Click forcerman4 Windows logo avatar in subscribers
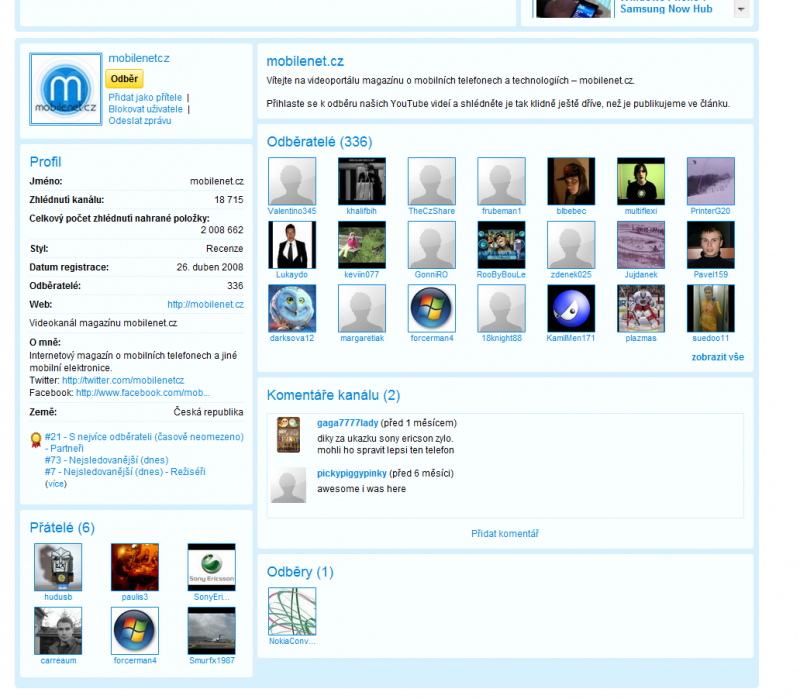The height and width of the screenshot is (699, 800). click(x=431, y=309)
